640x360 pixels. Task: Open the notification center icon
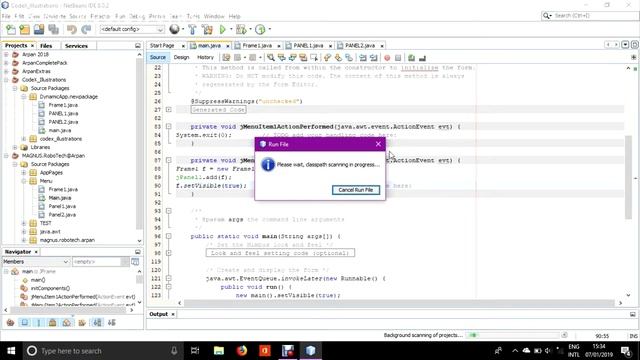[626, 351]
